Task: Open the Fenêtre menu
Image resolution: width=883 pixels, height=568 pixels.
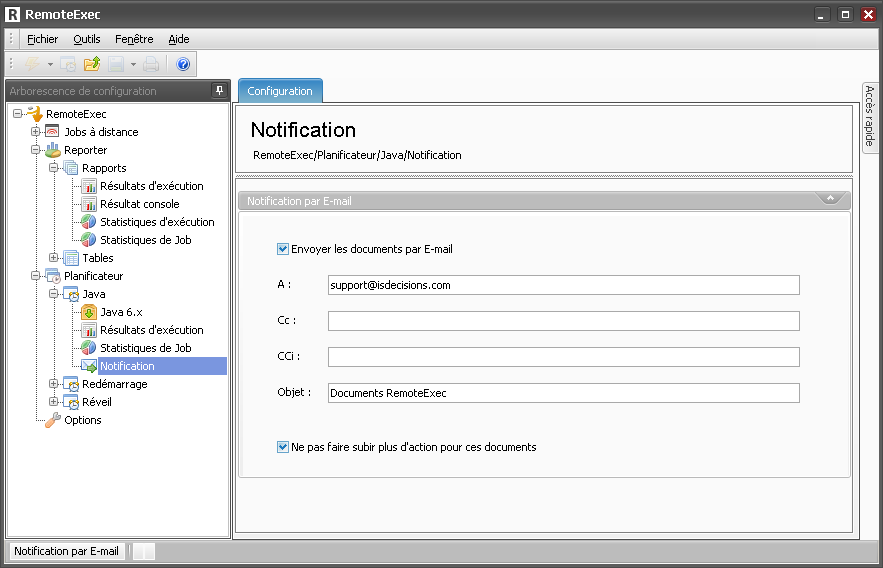Action: click(x=134, y=39)
